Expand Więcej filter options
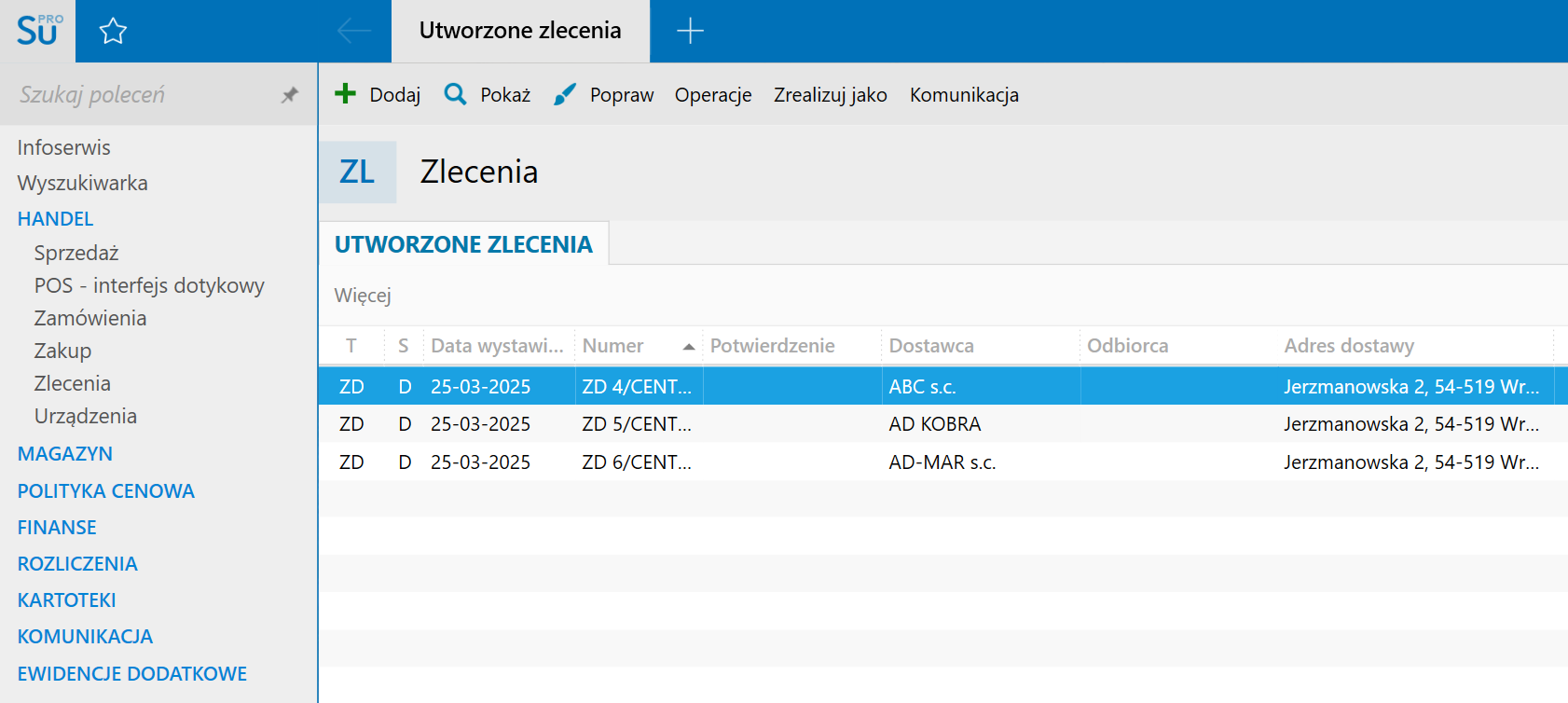The image size is (1568, 703). [363, 296]
